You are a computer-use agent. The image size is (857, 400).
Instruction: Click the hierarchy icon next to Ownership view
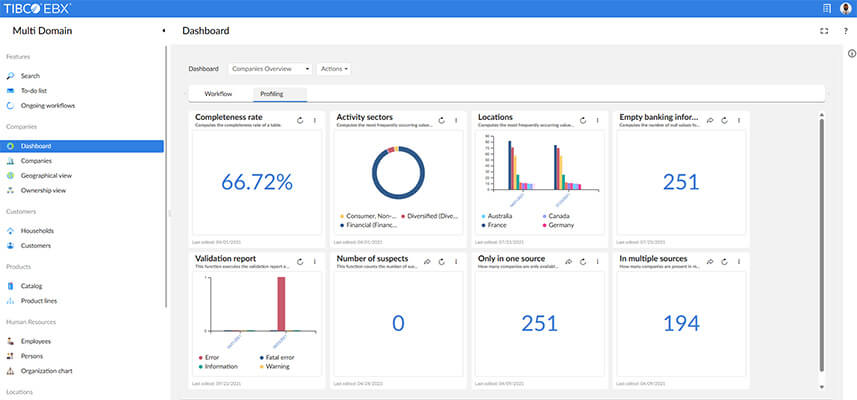(10, 190)
